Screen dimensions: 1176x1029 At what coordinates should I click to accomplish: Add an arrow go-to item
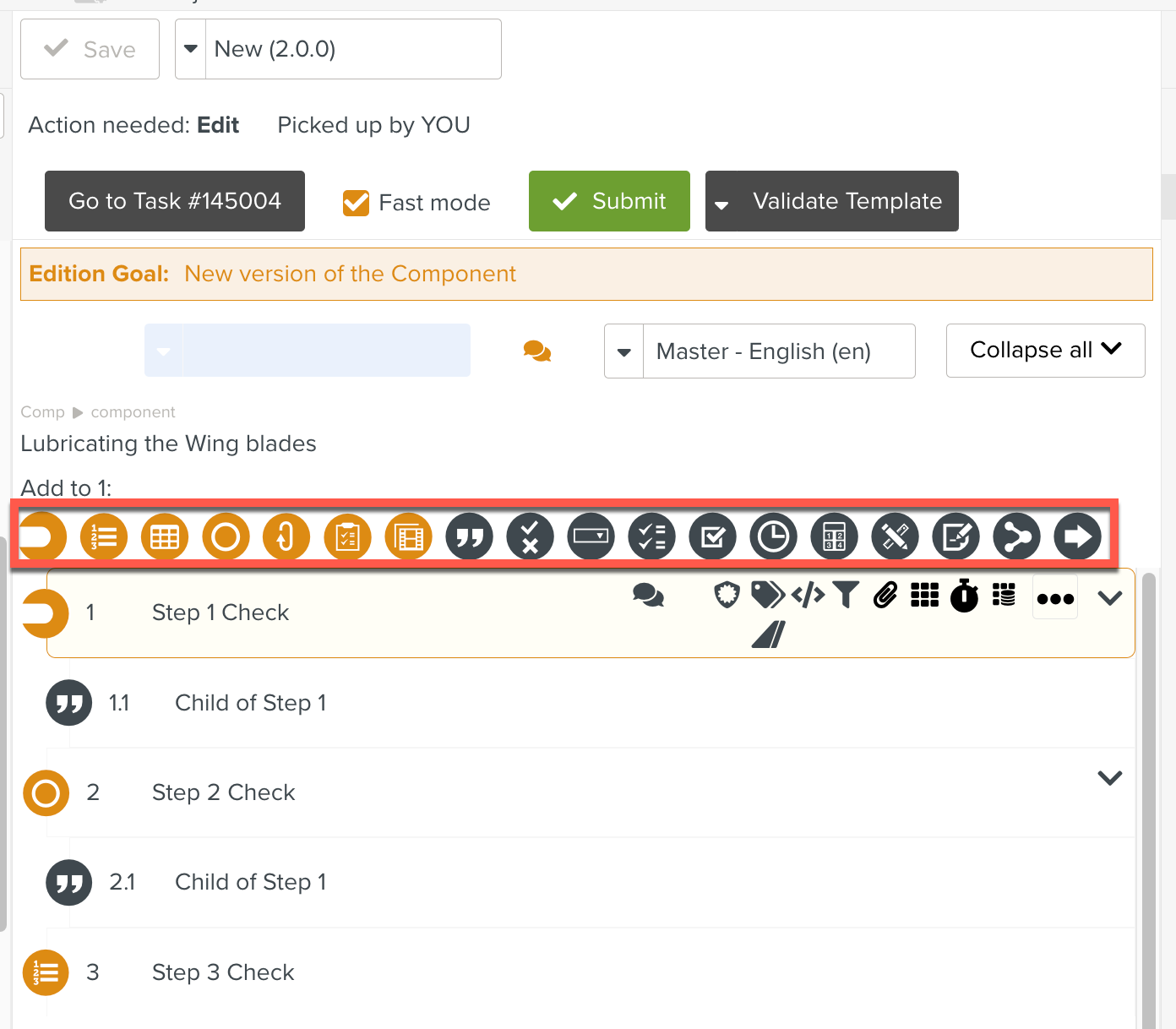(1077, 536)
